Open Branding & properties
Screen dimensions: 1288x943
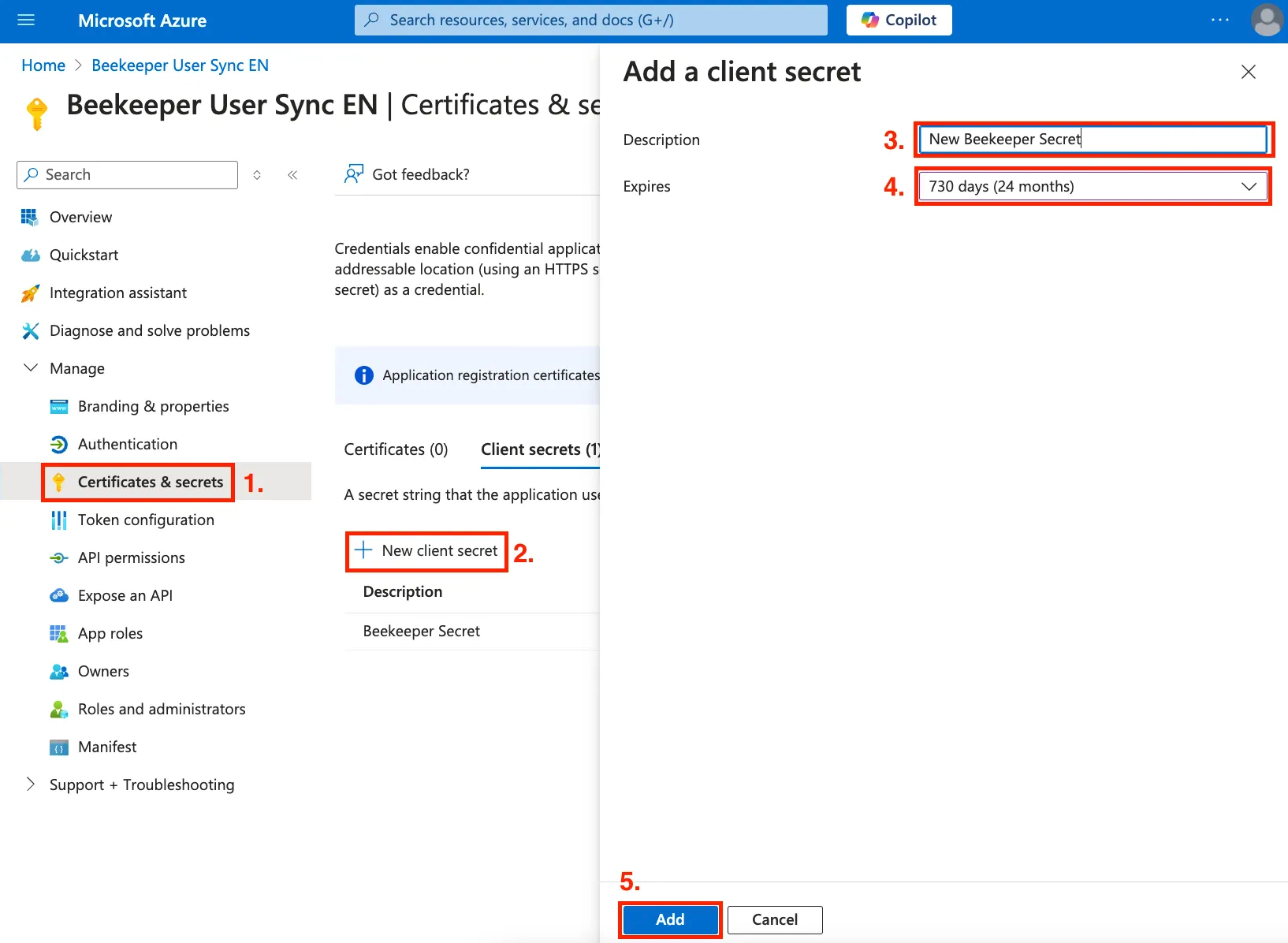pyautogui.click(x=154, y=407)
